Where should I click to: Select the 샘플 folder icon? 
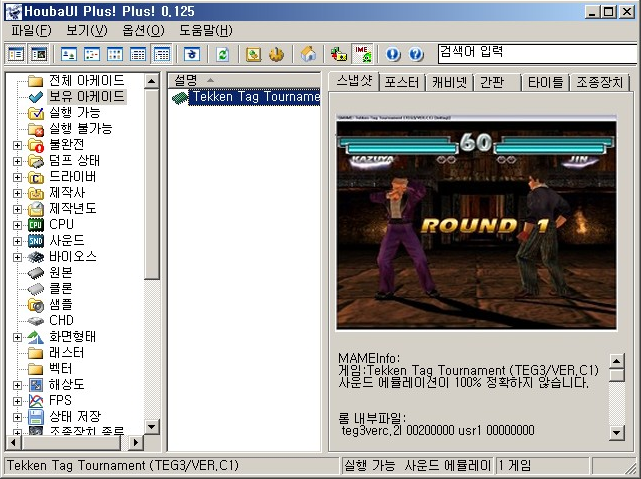pos(36,304)
